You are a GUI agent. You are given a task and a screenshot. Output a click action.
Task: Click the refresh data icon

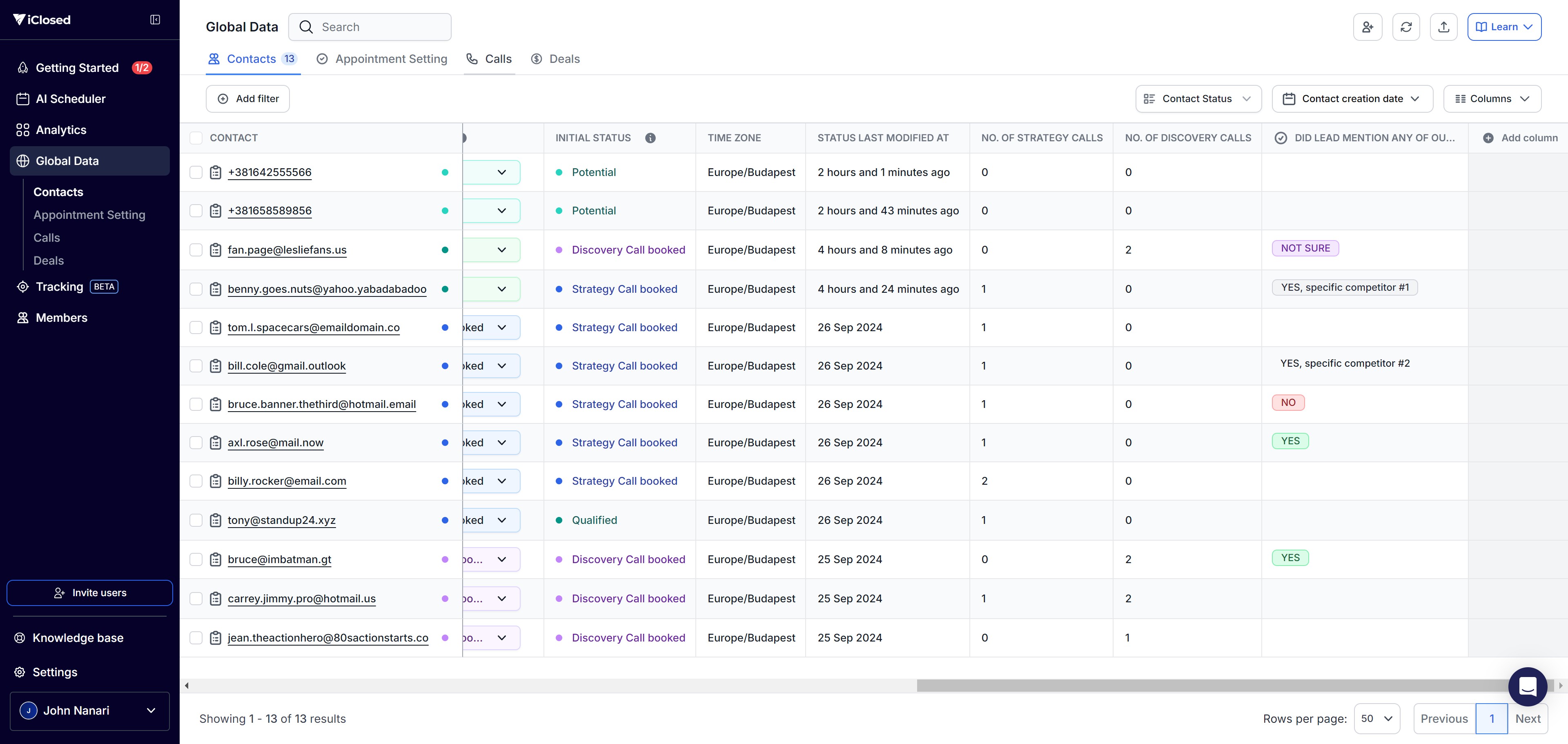coord(1405,27)
